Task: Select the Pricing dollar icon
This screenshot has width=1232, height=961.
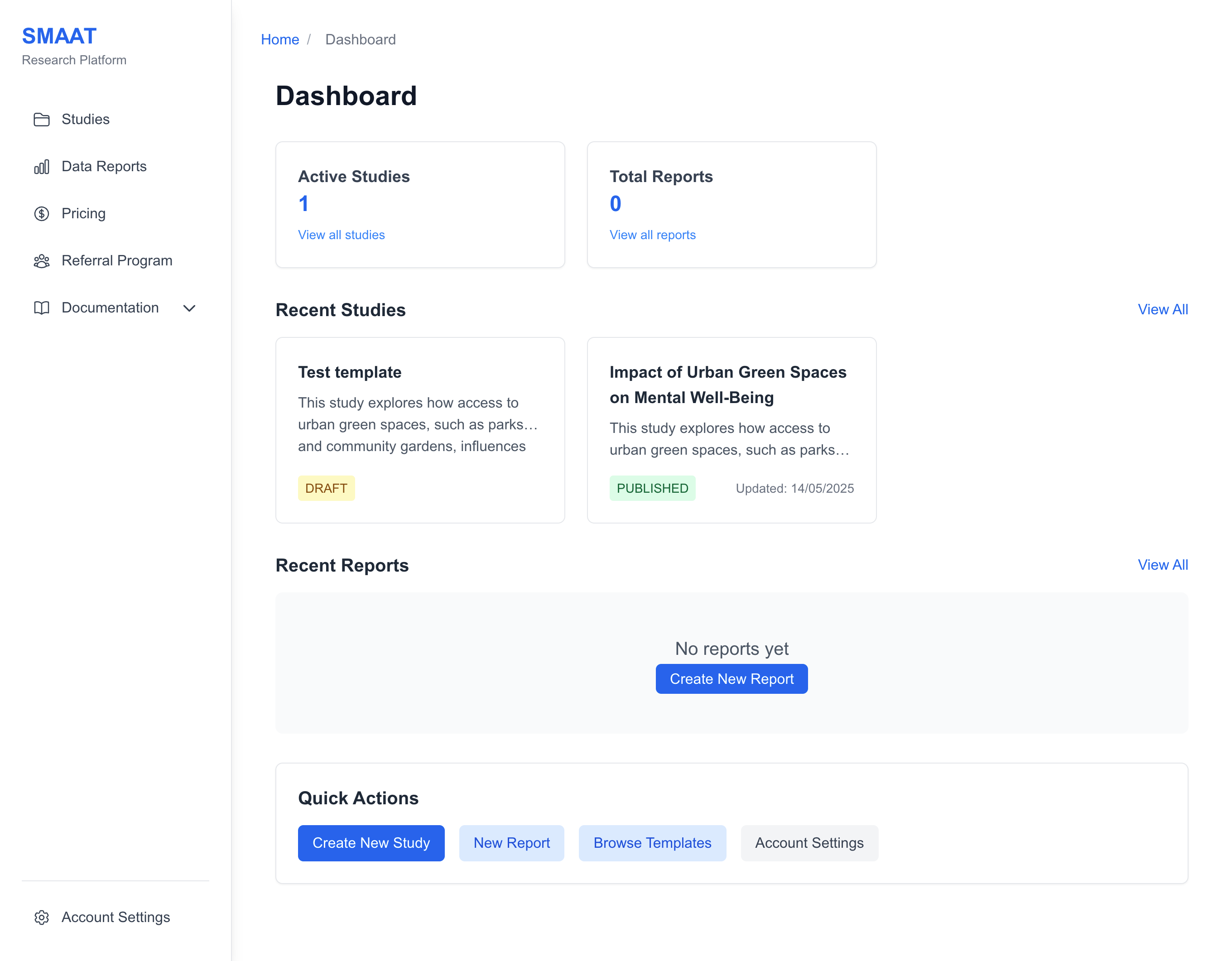Action: pyautogui.click(x=42, y=213)
